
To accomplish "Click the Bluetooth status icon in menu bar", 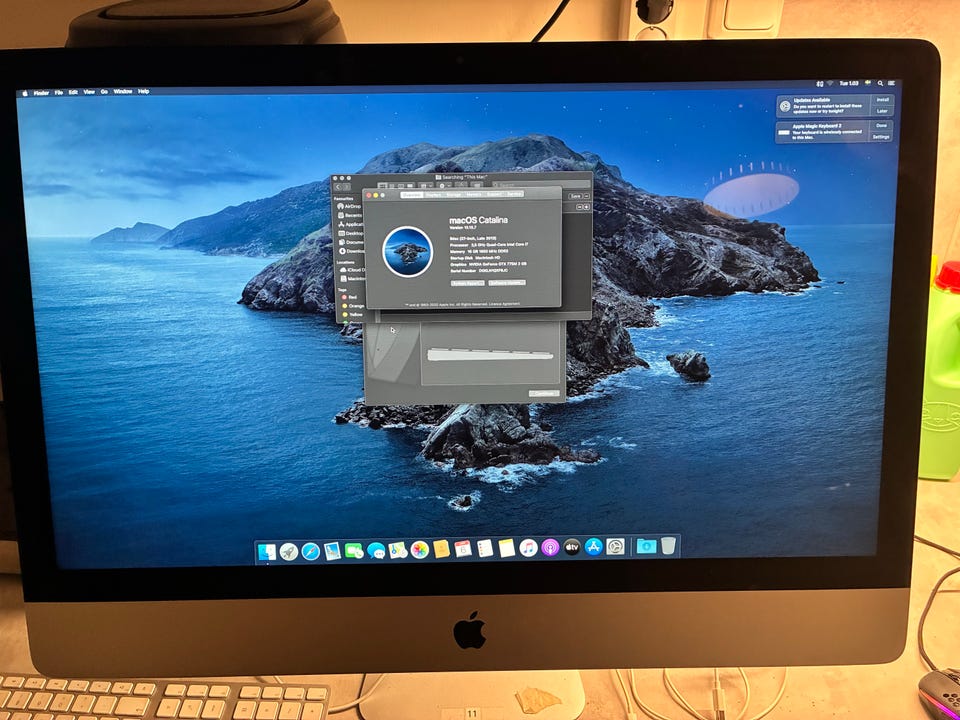I will (x=820, y=83).
